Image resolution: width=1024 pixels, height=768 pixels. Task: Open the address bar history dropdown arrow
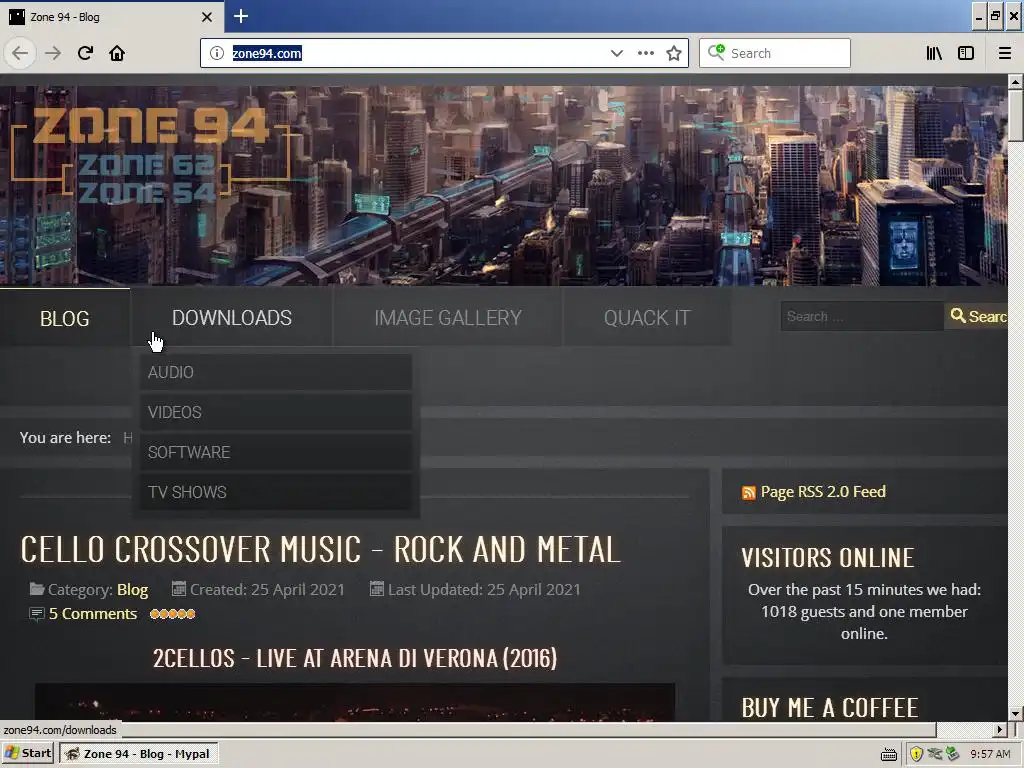(616, 53)
